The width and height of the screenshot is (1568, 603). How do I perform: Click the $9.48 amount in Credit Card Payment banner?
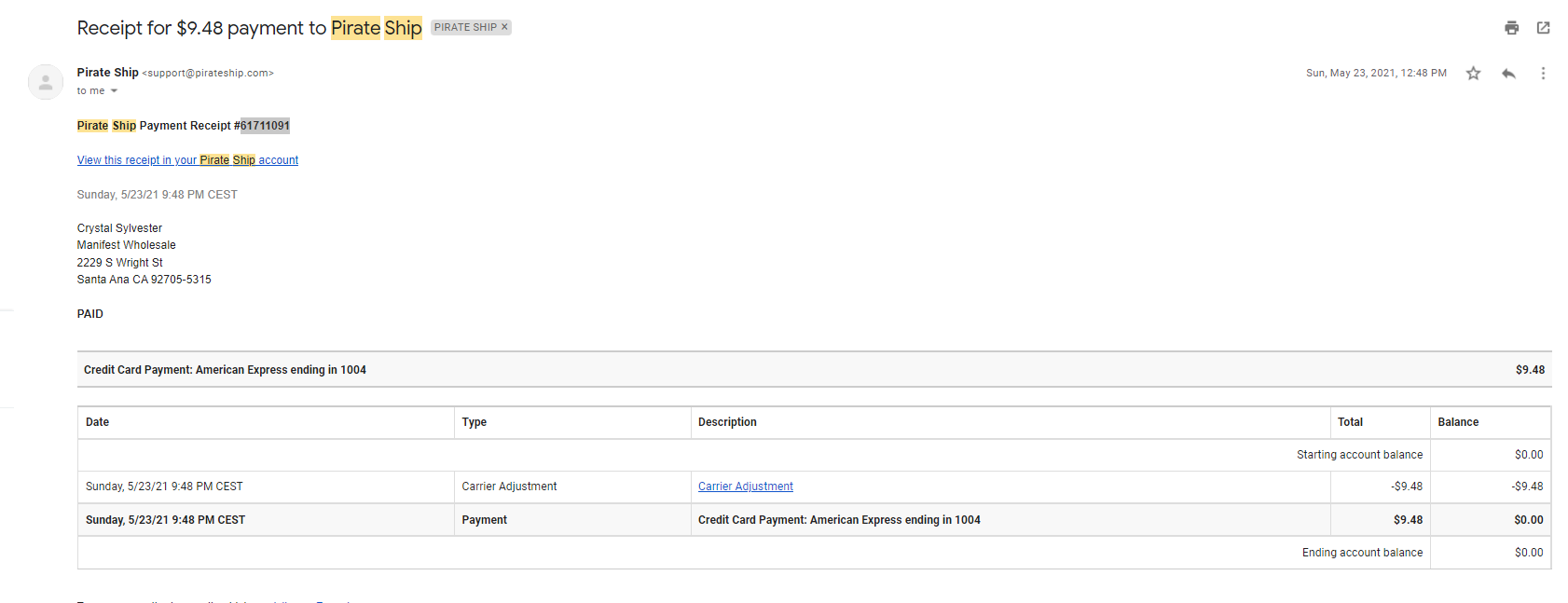click(1530, 370)
